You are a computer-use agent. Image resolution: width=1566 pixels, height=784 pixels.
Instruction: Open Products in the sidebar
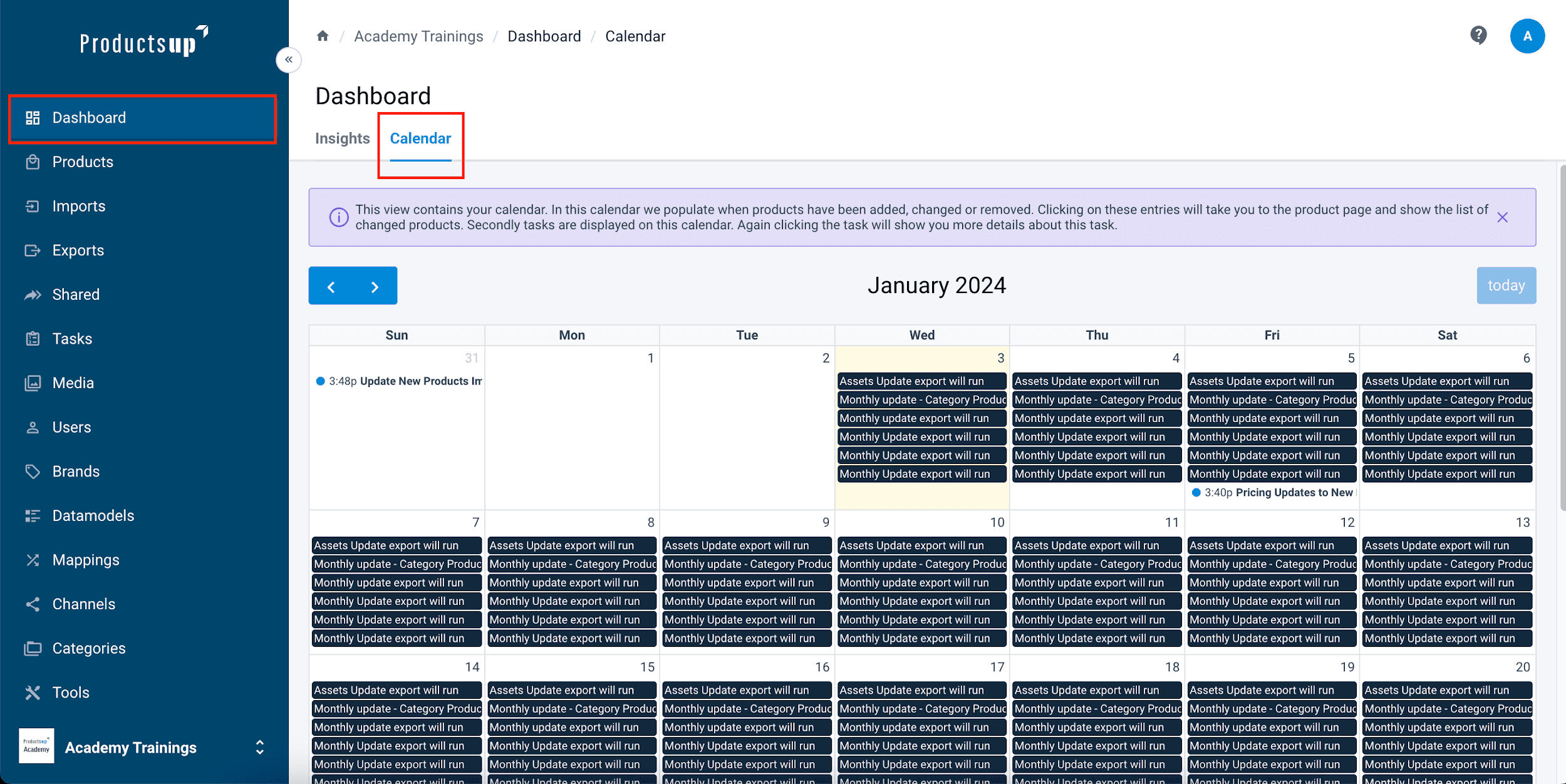pos(83,162)
